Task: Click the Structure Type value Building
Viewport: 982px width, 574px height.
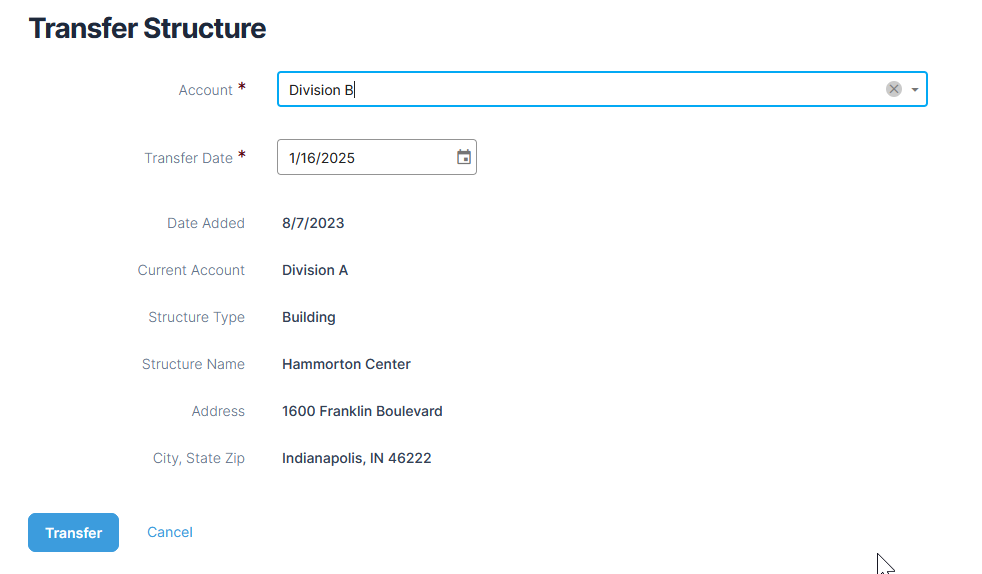Action: (x=309, y=317)
